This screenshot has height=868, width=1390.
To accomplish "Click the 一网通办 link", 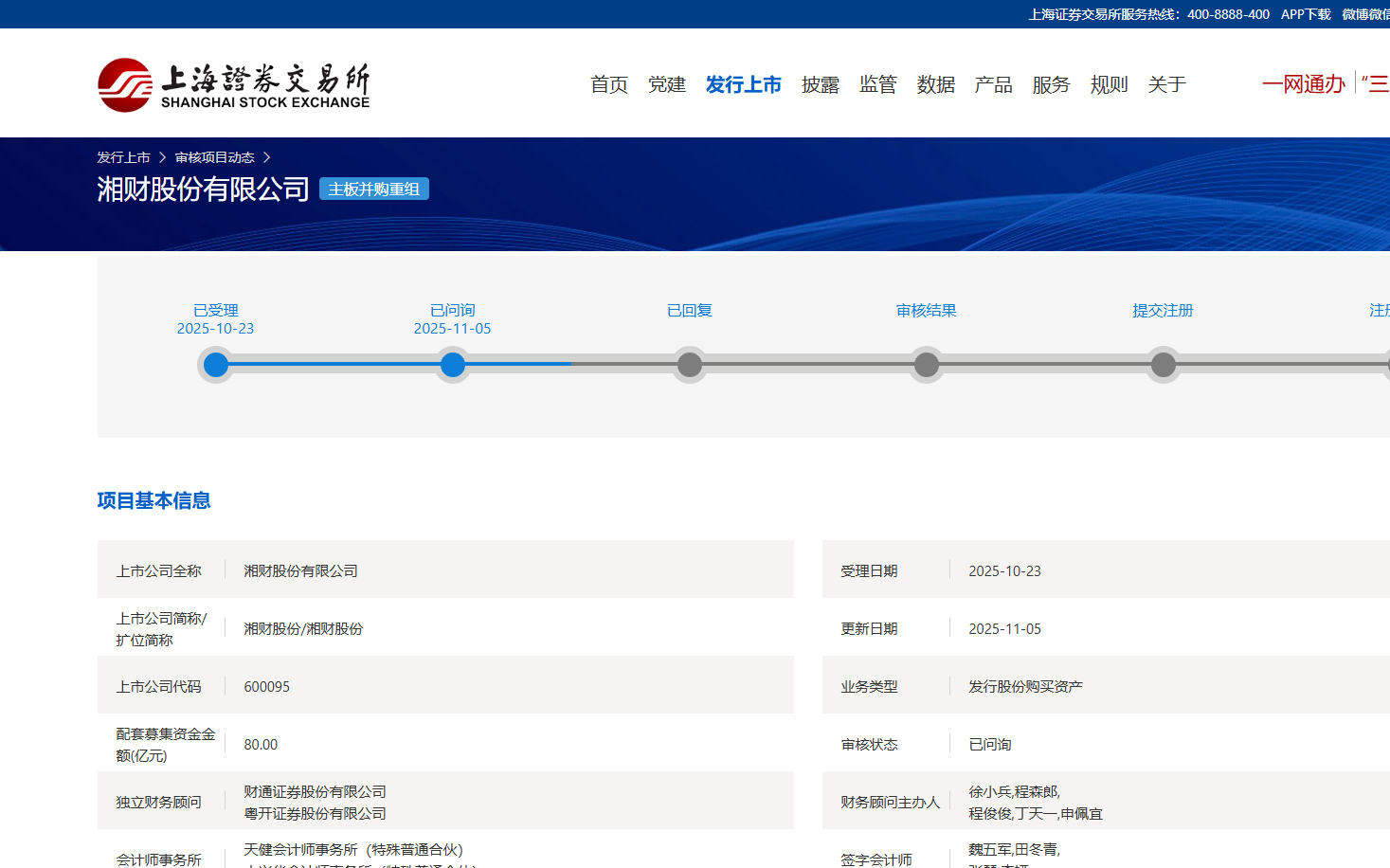I will click(1303, 84).
